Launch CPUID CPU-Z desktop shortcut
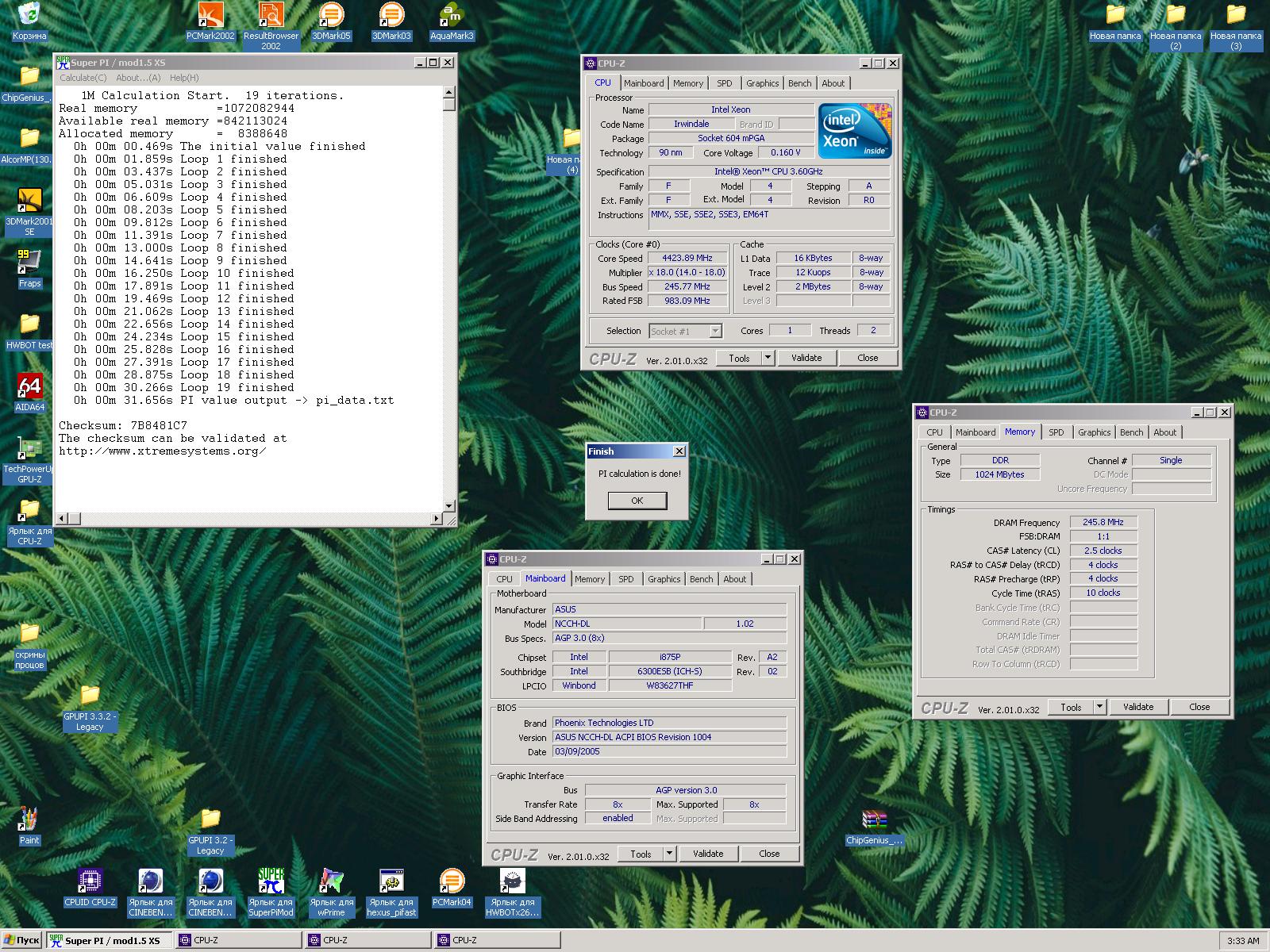 point(90,888)
